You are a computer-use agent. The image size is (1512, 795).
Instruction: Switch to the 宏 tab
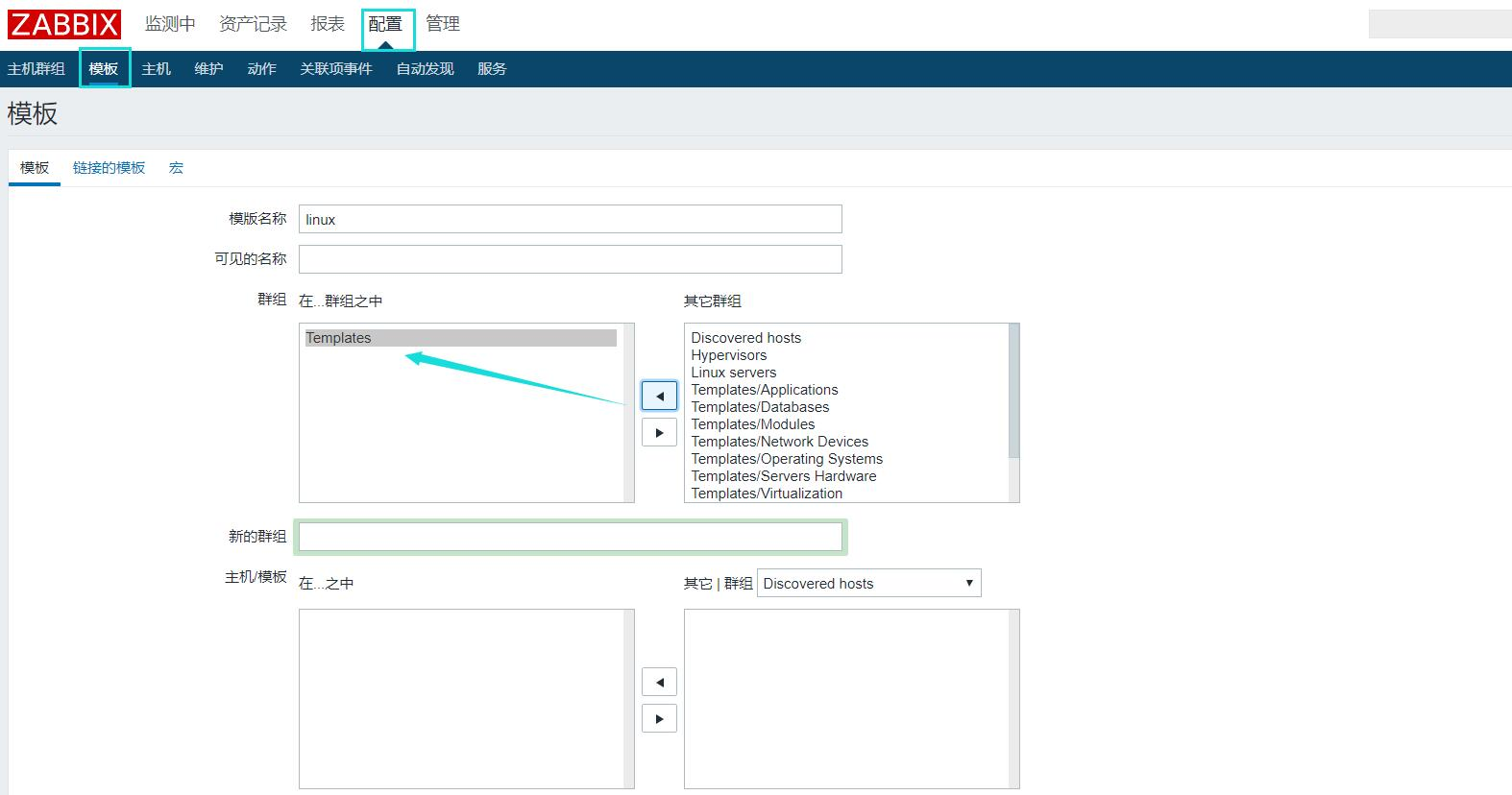tap(176, 168)
